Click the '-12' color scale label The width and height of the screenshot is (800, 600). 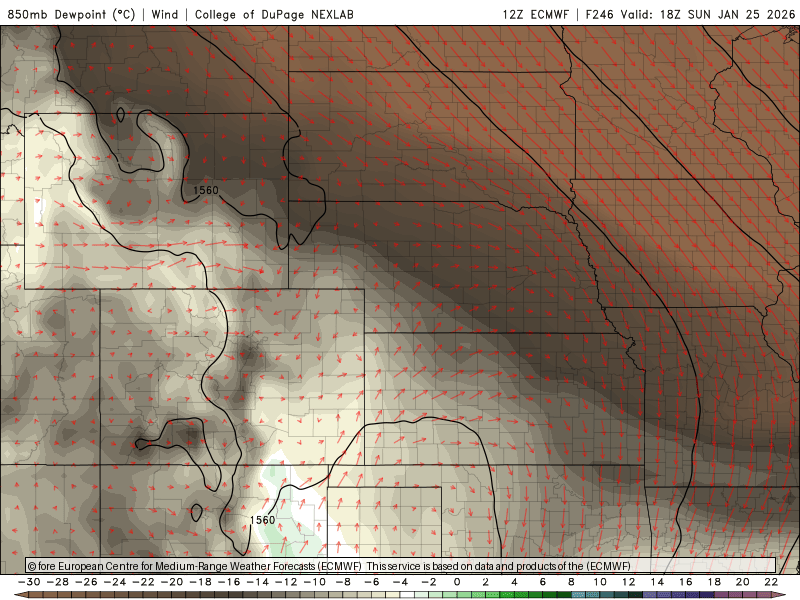286,582
